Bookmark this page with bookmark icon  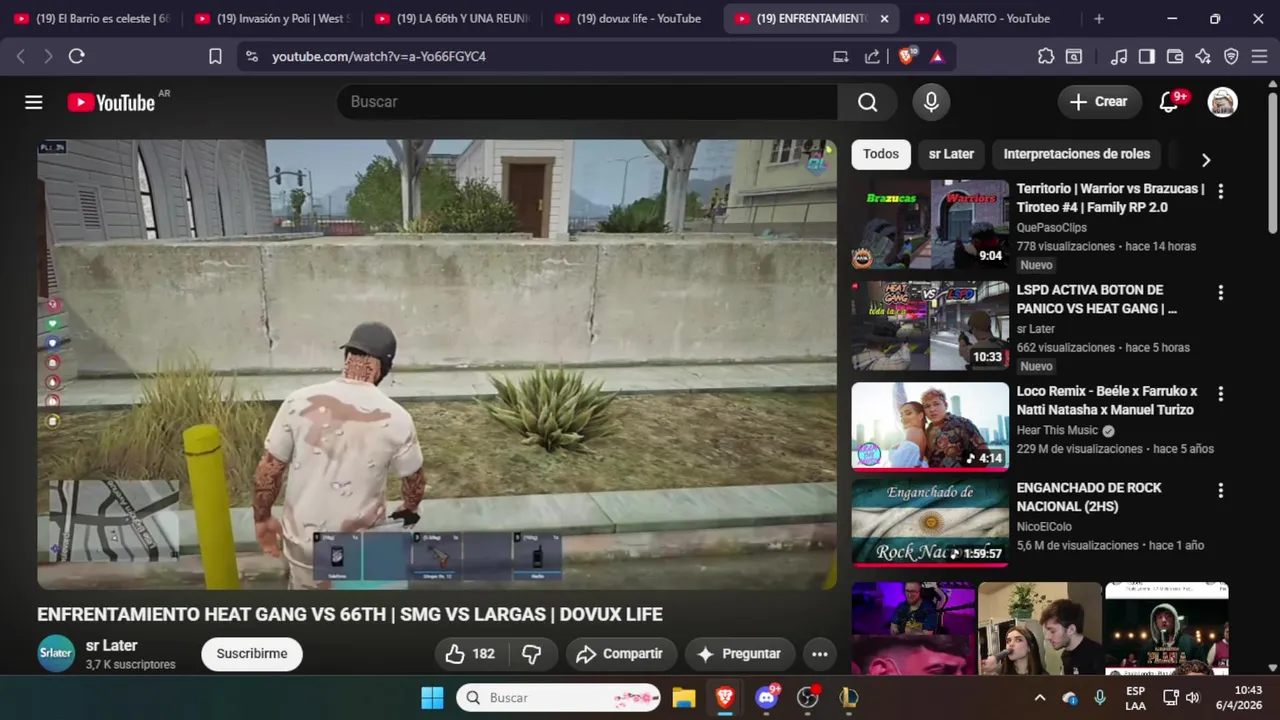coord(215,57)
